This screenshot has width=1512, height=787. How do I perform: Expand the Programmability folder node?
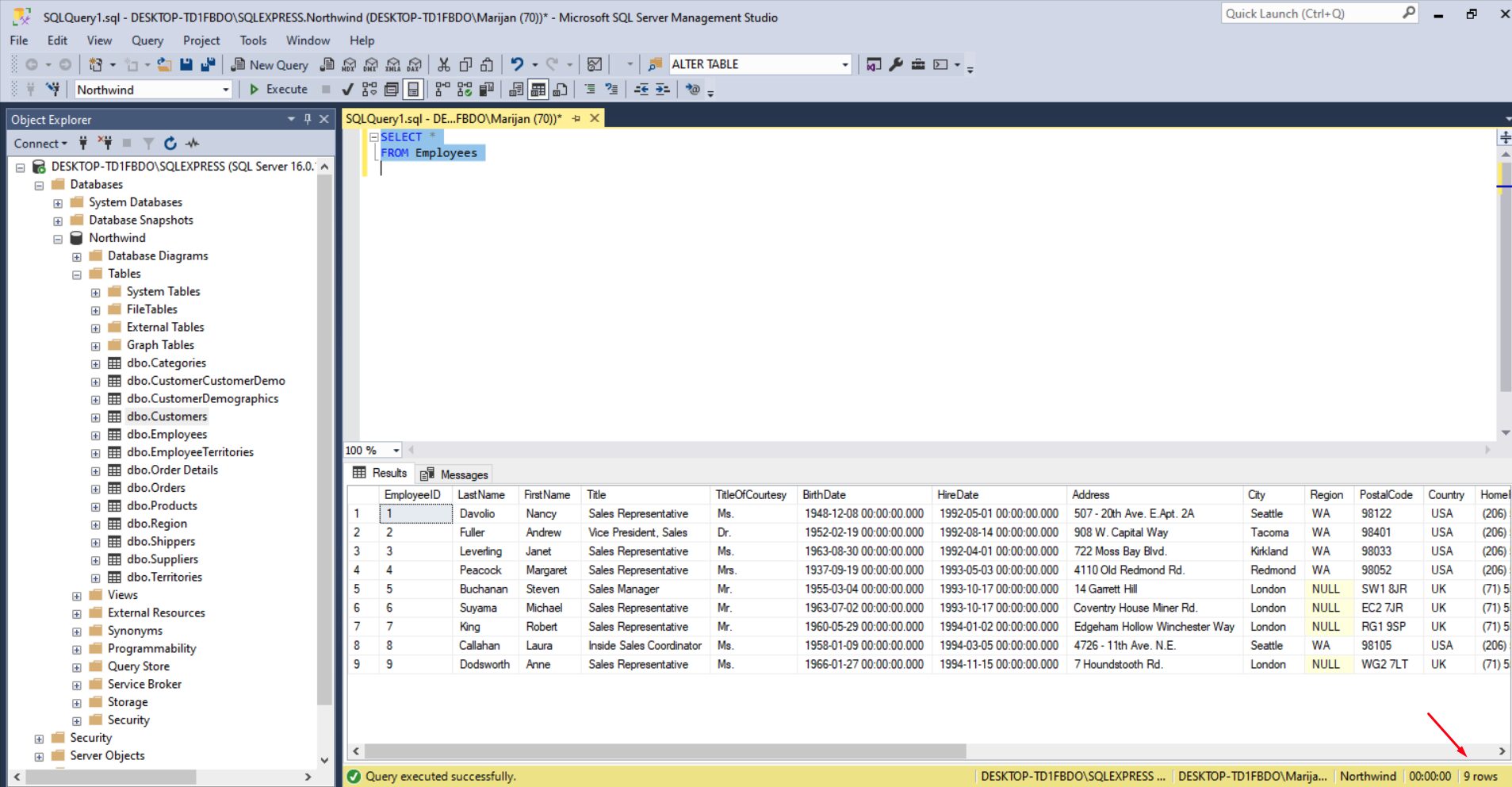pos(77,650)
